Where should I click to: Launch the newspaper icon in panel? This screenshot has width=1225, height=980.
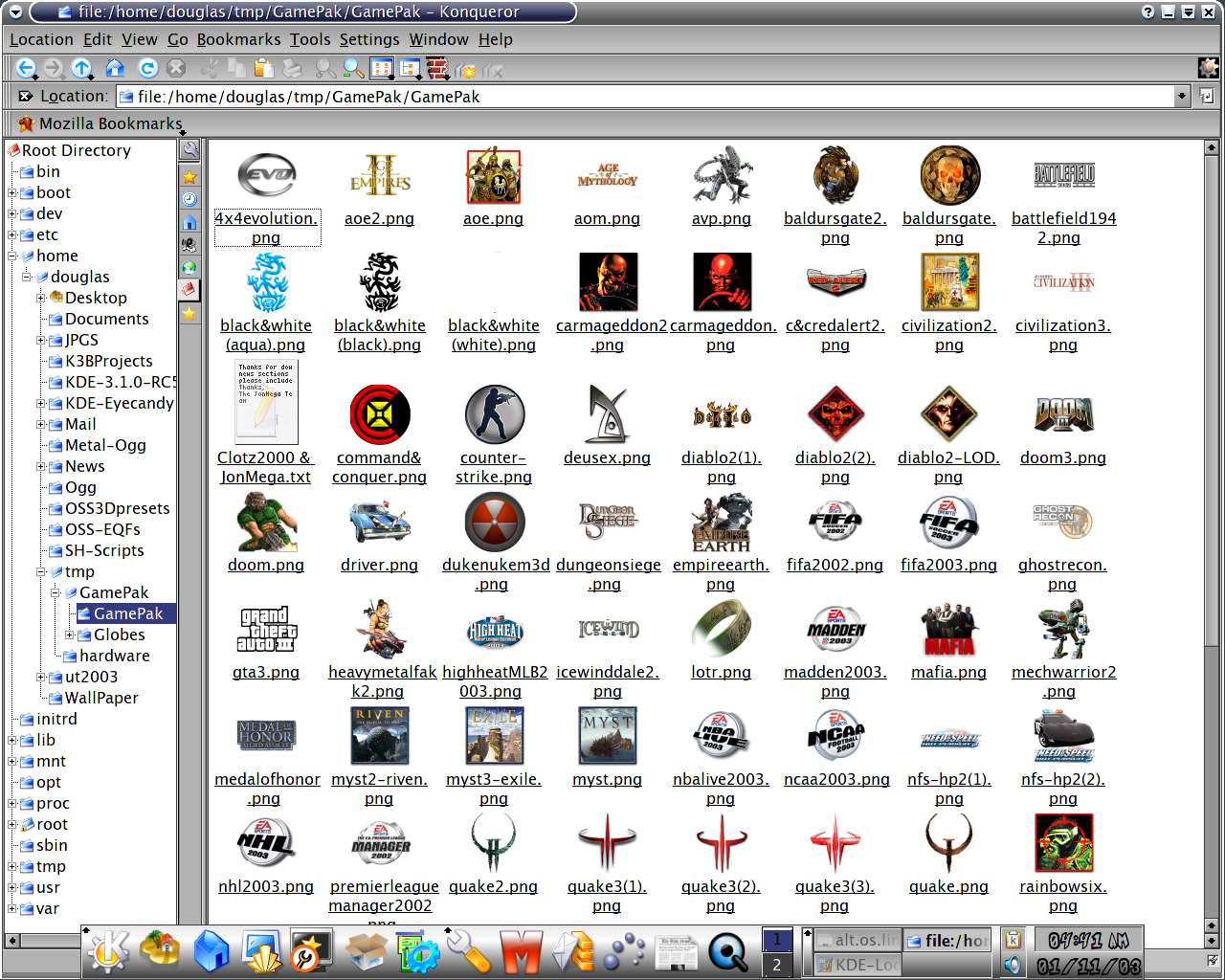[x=676, y=953]
